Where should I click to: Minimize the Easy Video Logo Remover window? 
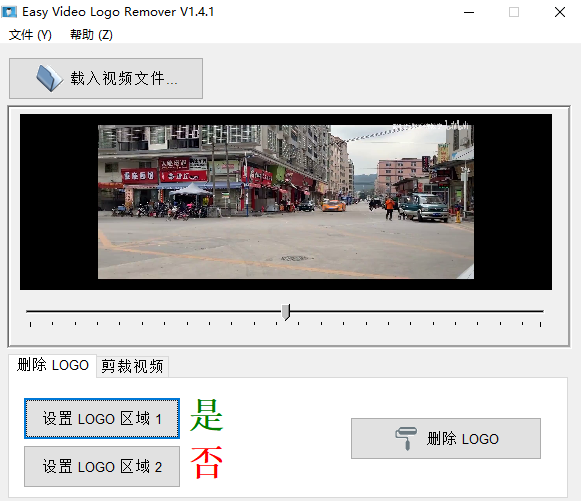pyautogui.click(x=469, y=12)
